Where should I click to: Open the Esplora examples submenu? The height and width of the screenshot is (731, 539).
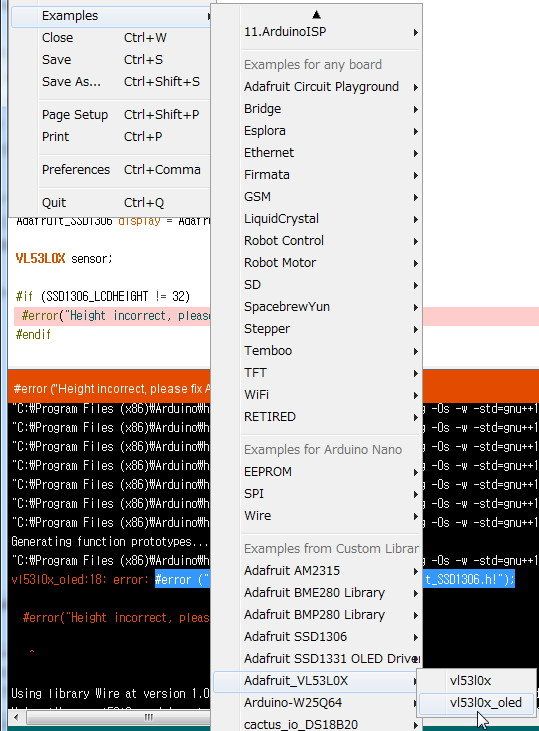point(318,131)
